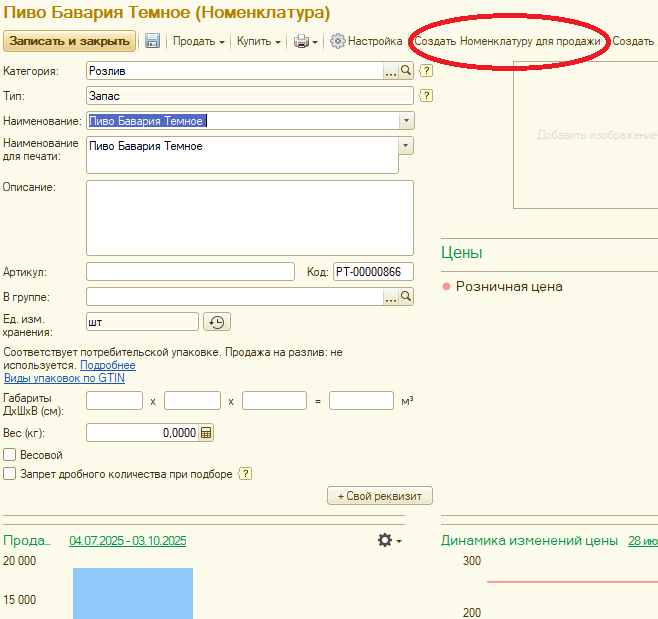Click the truncated Создать toolbar command
The height and width of the screenshot is (619, 658).
pos(633,41)
